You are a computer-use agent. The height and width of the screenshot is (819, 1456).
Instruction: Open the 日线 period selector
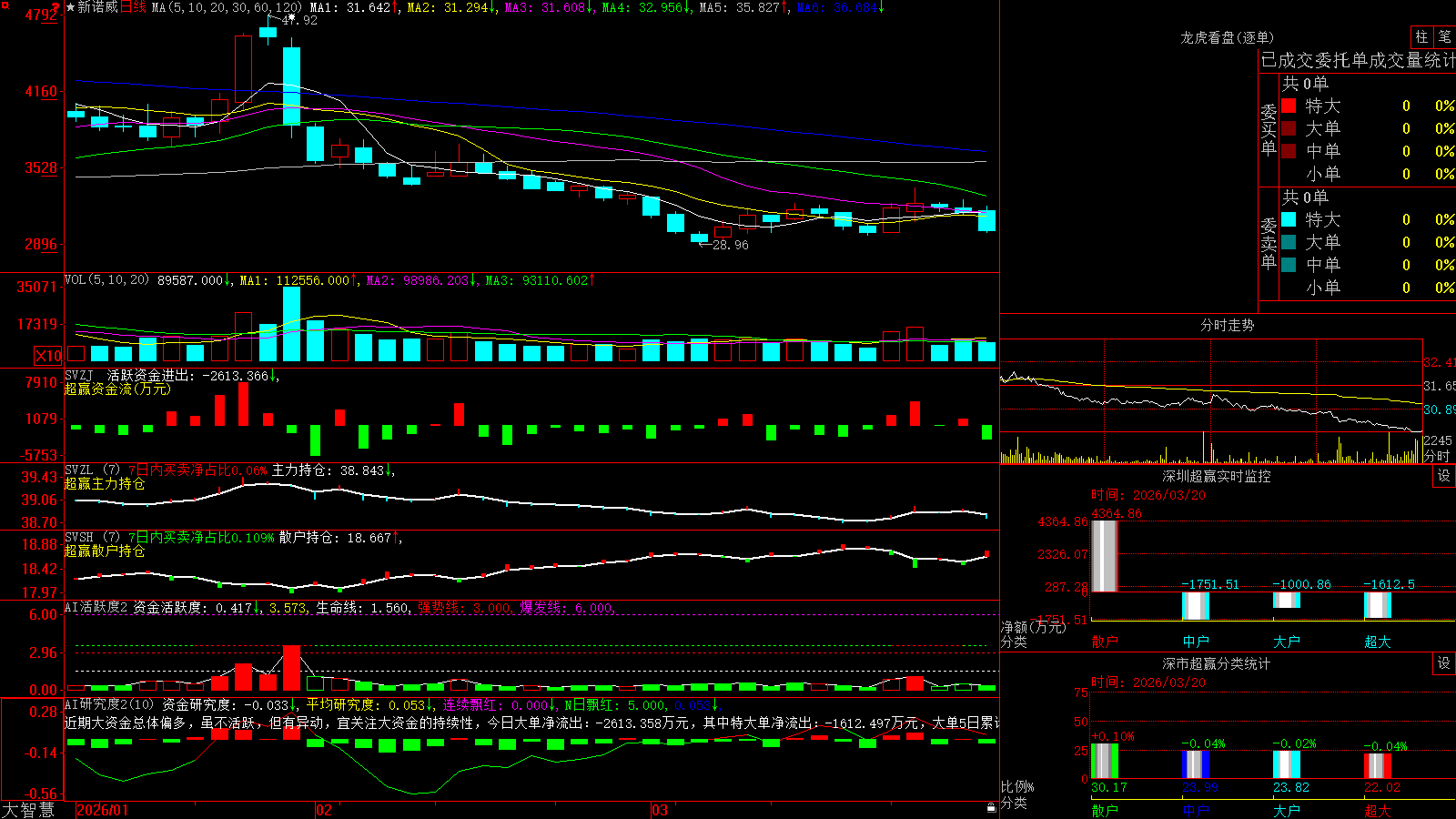(x=133, y=7)
